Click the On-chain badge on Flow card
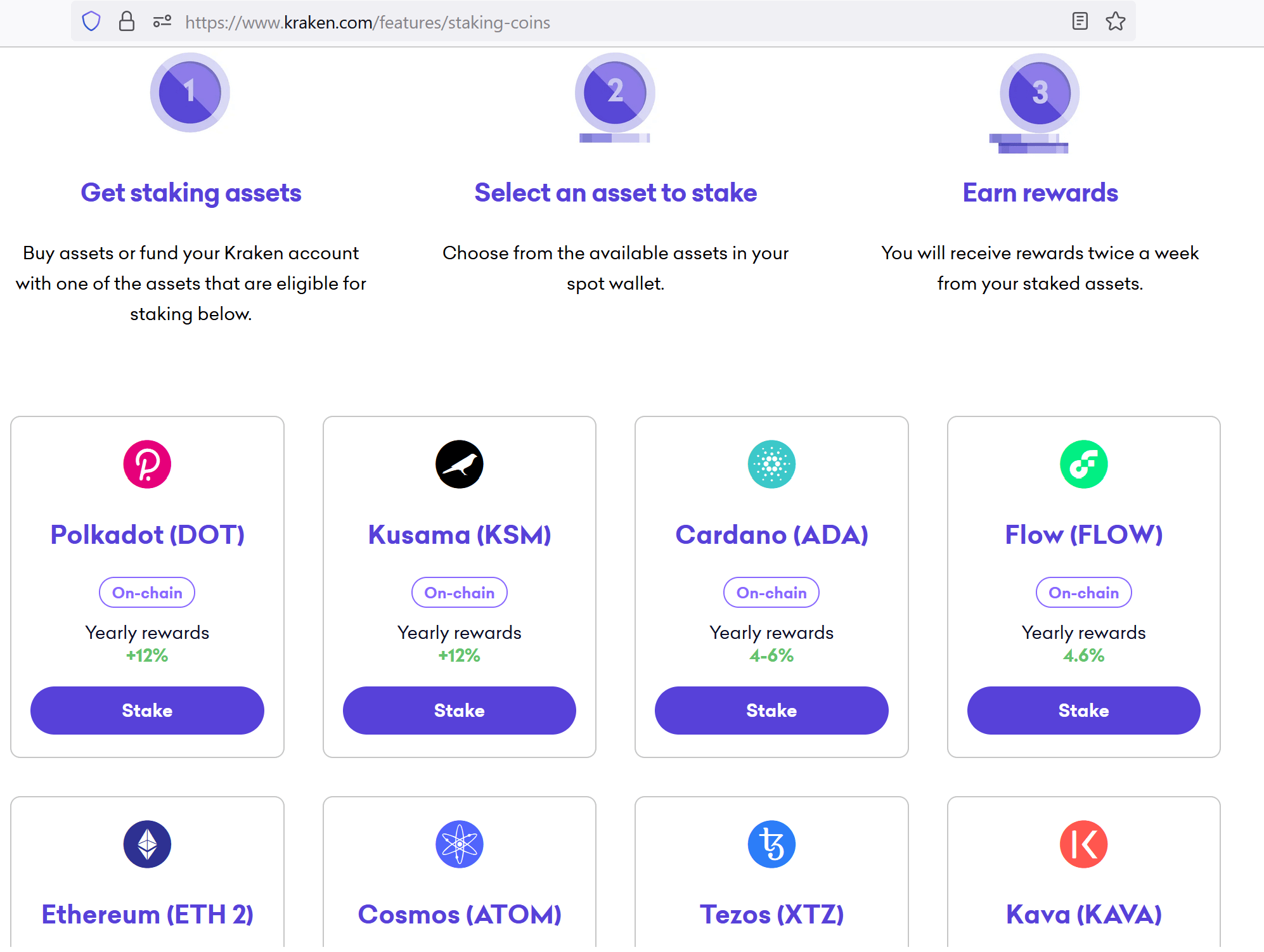 click(1083, 592)
